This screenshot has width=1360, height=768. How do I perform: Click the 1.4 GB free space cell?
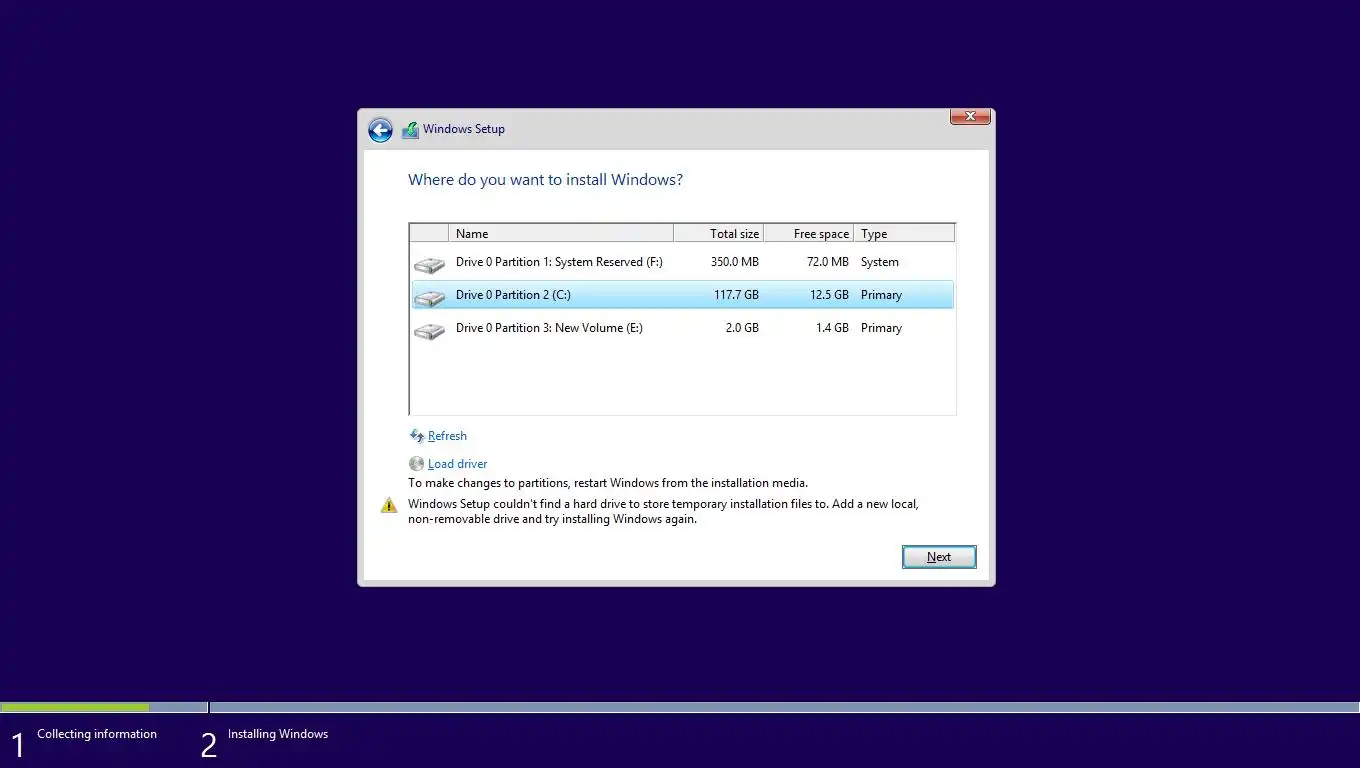[x=832, y=328]
